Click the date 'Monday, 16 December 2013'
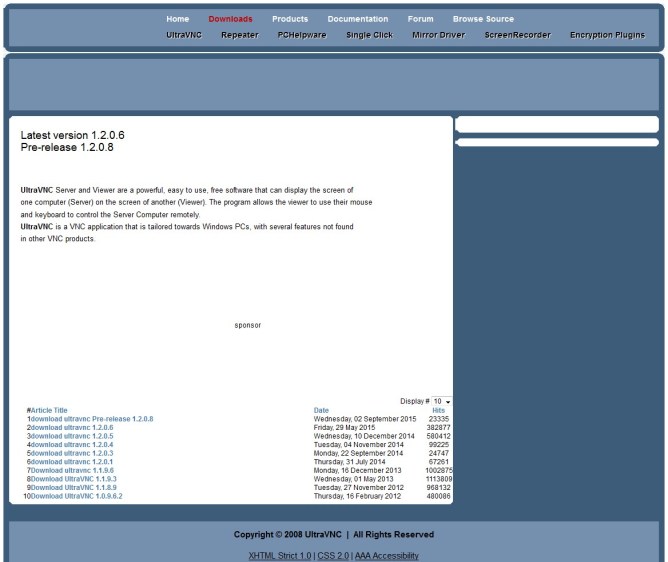The width and height of the screenshot is (668, 562). 357,470
